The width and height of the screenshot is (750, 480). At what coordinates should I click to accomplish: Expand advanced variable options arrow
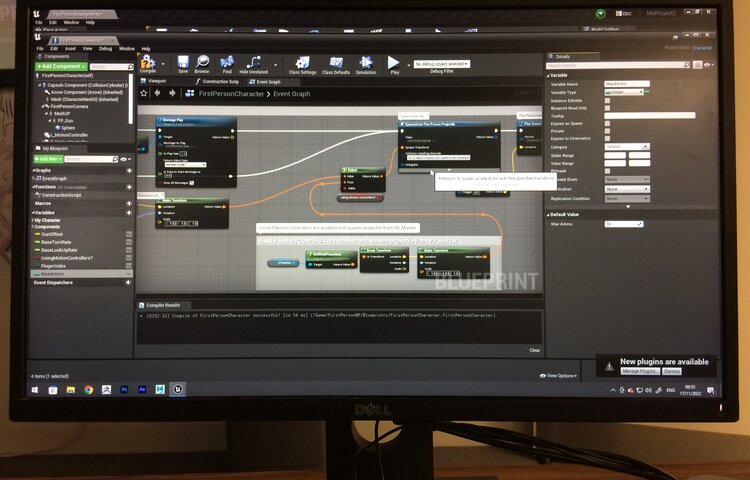pyautogui.click(x=628, y=207)
